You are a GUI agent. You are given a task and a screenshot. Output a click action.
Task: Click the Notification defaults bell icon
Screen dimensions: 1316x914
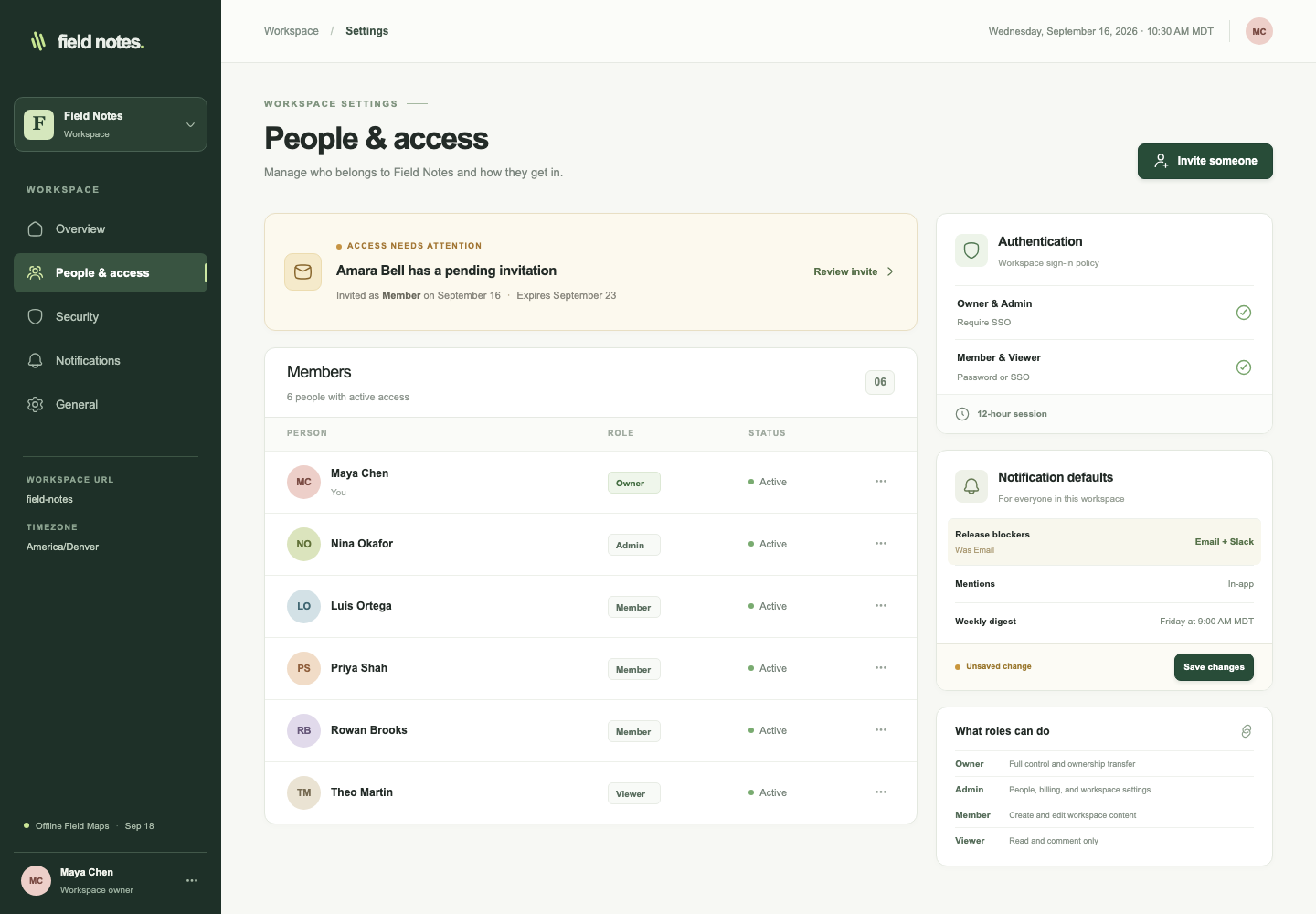tap(971, 486)
